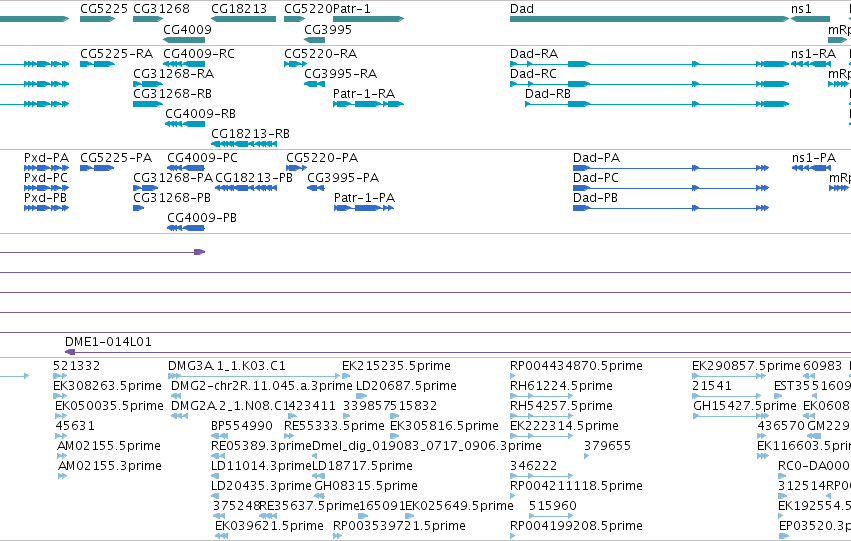Image resolution: width=851 pixels, height=541 pixels.
Task: Select EST EK308263.5prime label
Action: [x=107, y=386]
